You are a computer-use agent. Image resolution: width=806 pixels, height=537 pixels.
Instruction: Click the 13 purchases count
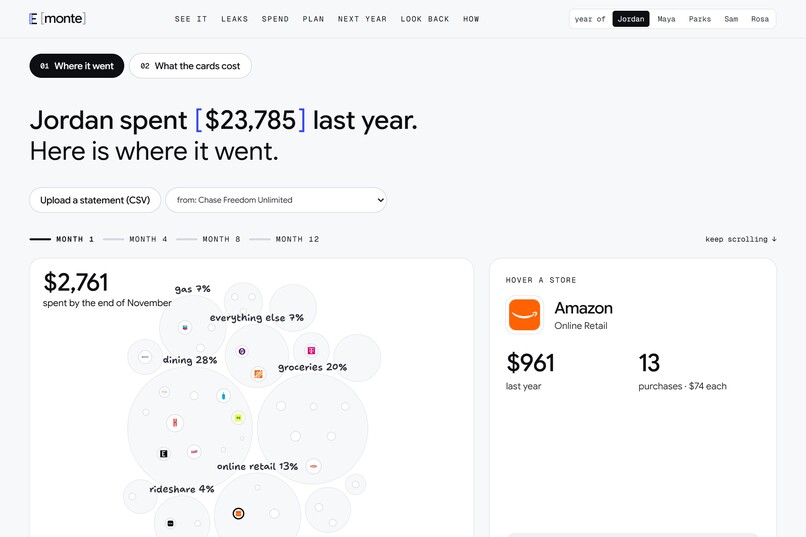click(x=649, y=363)
